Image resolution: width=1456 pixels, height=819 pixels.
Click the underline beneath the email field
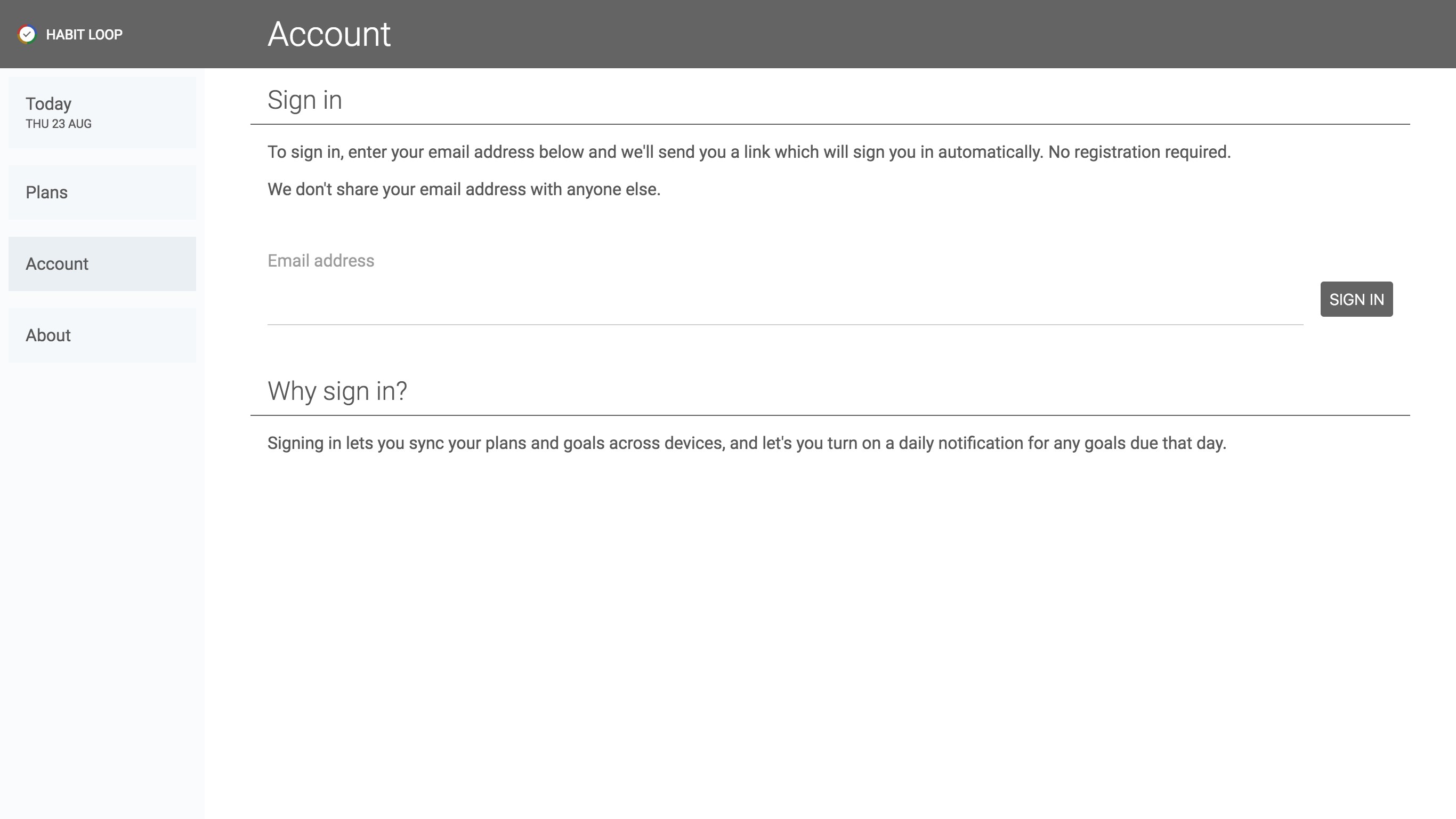[x=784, y=325]
